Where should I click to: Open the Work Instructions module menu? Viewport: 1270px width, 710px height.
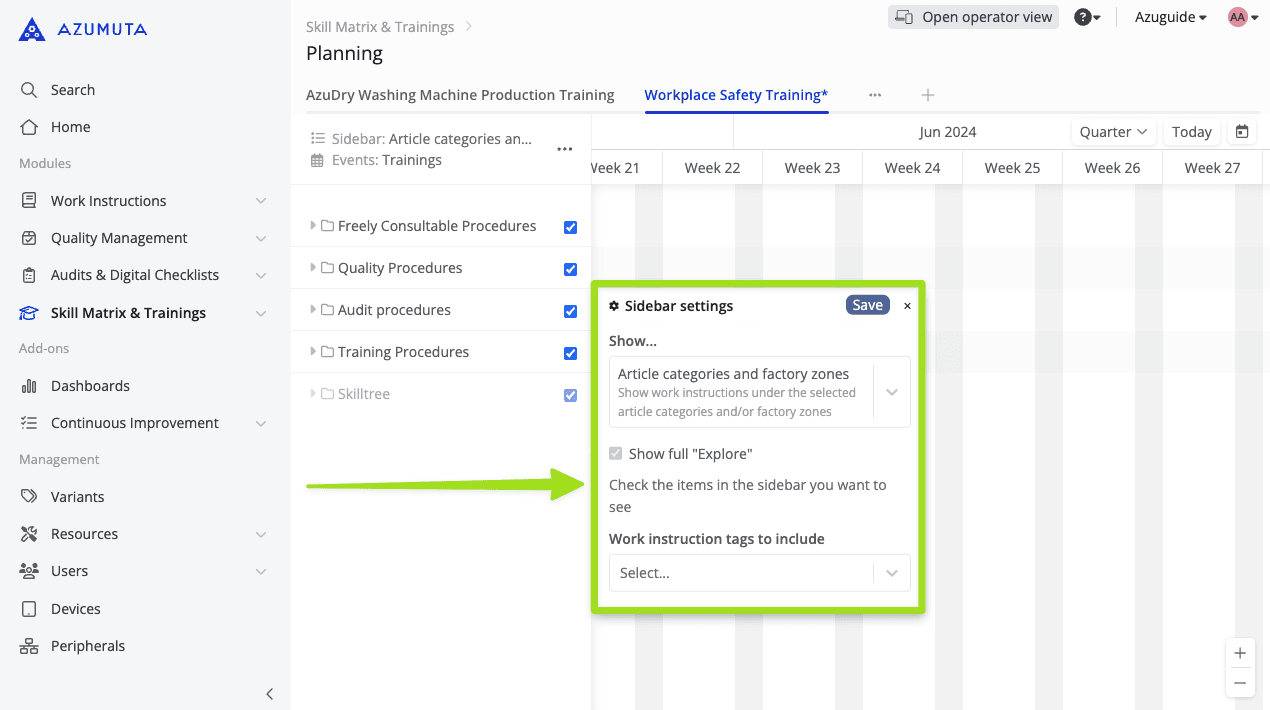click(x=108, y=201)
